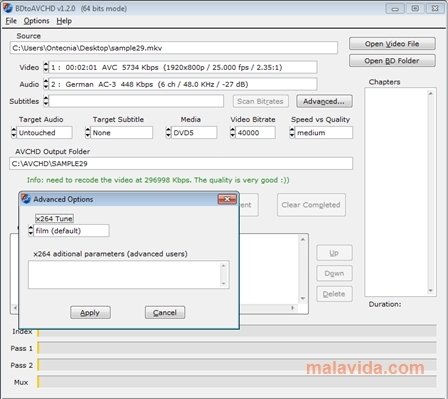Click the Pass 2 progress bar
The height and width of the screenshot is (399, 448).
[x=236, y=365]
